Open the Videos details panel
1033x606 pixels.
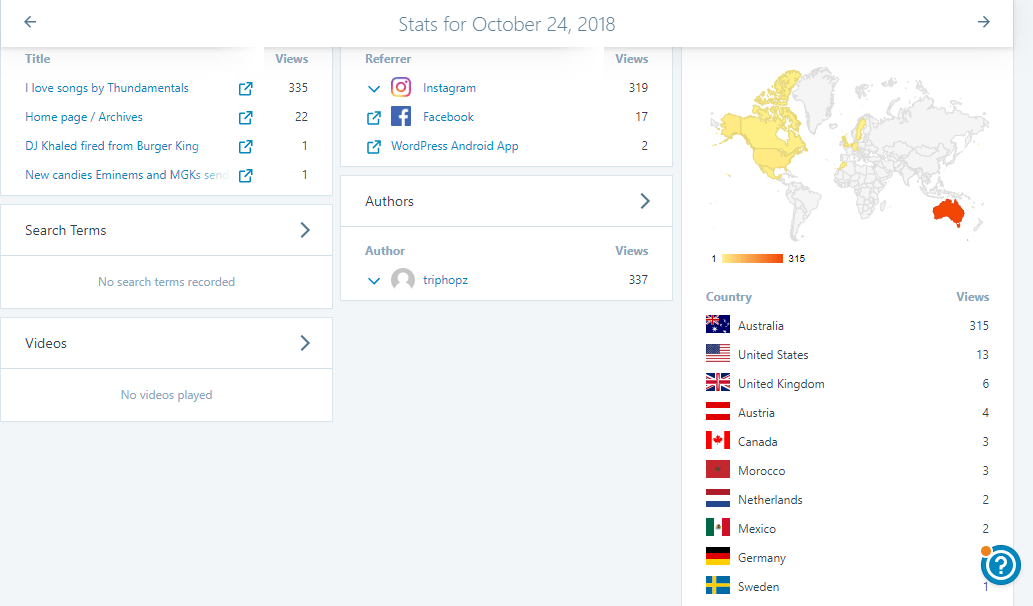[305, 343]
